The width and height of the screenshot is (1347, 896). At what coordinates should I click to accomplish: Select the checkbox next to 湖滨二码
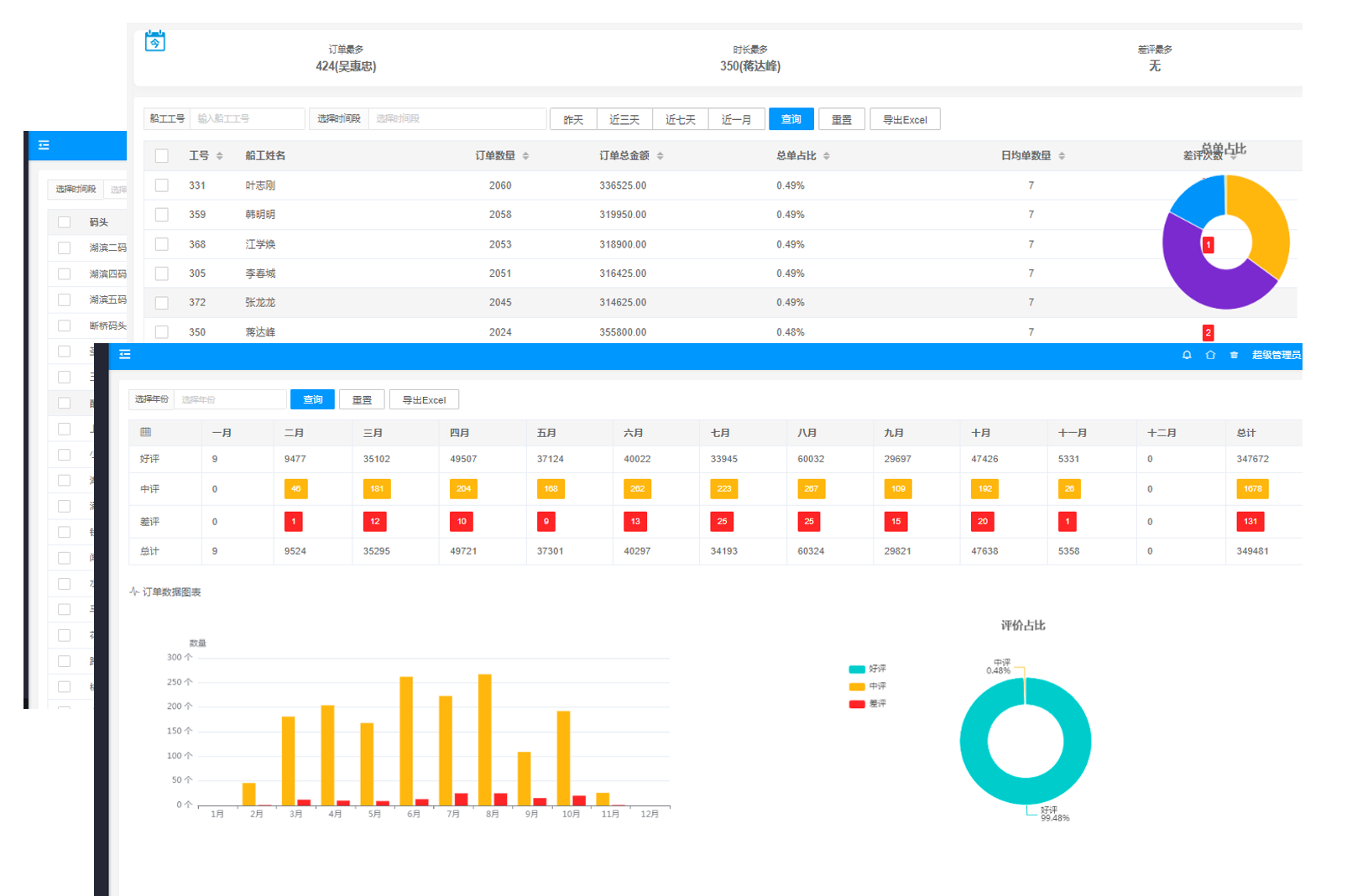coord(64,247)
